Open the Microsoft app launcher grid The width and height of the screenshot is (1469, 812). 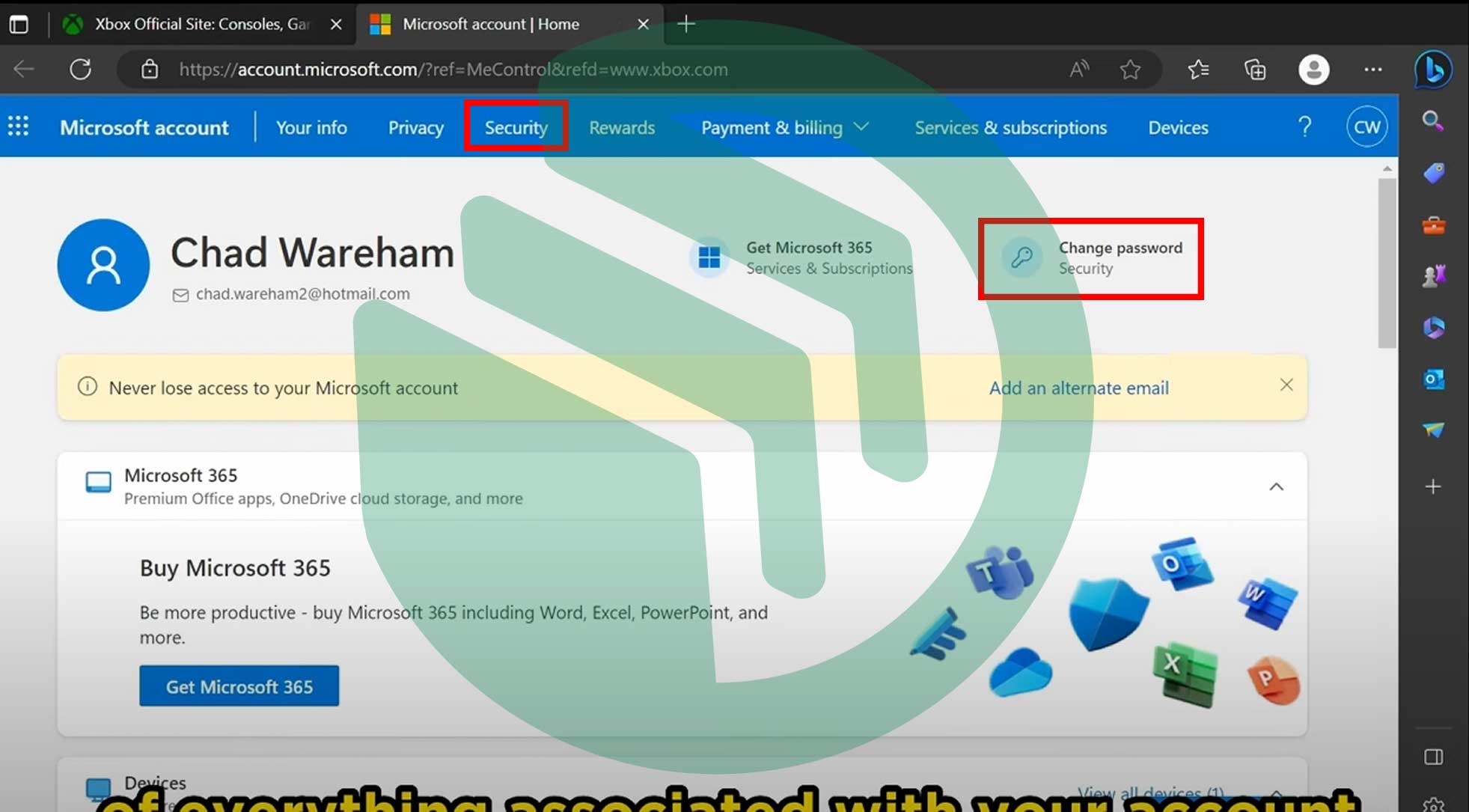pos(18,126)
